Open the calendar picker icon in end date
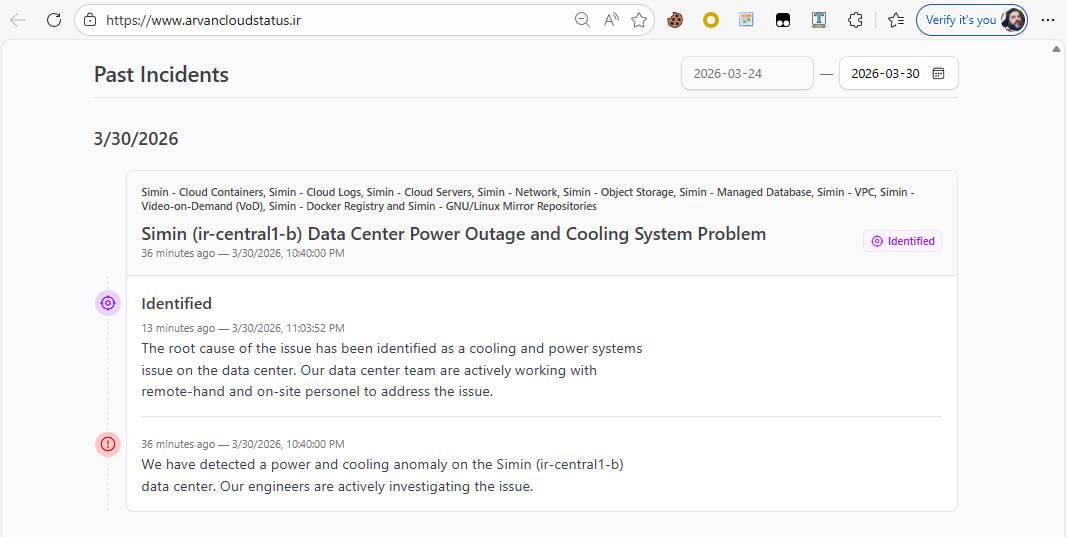The image size is (1067, 537). click(x=938, y=74)
